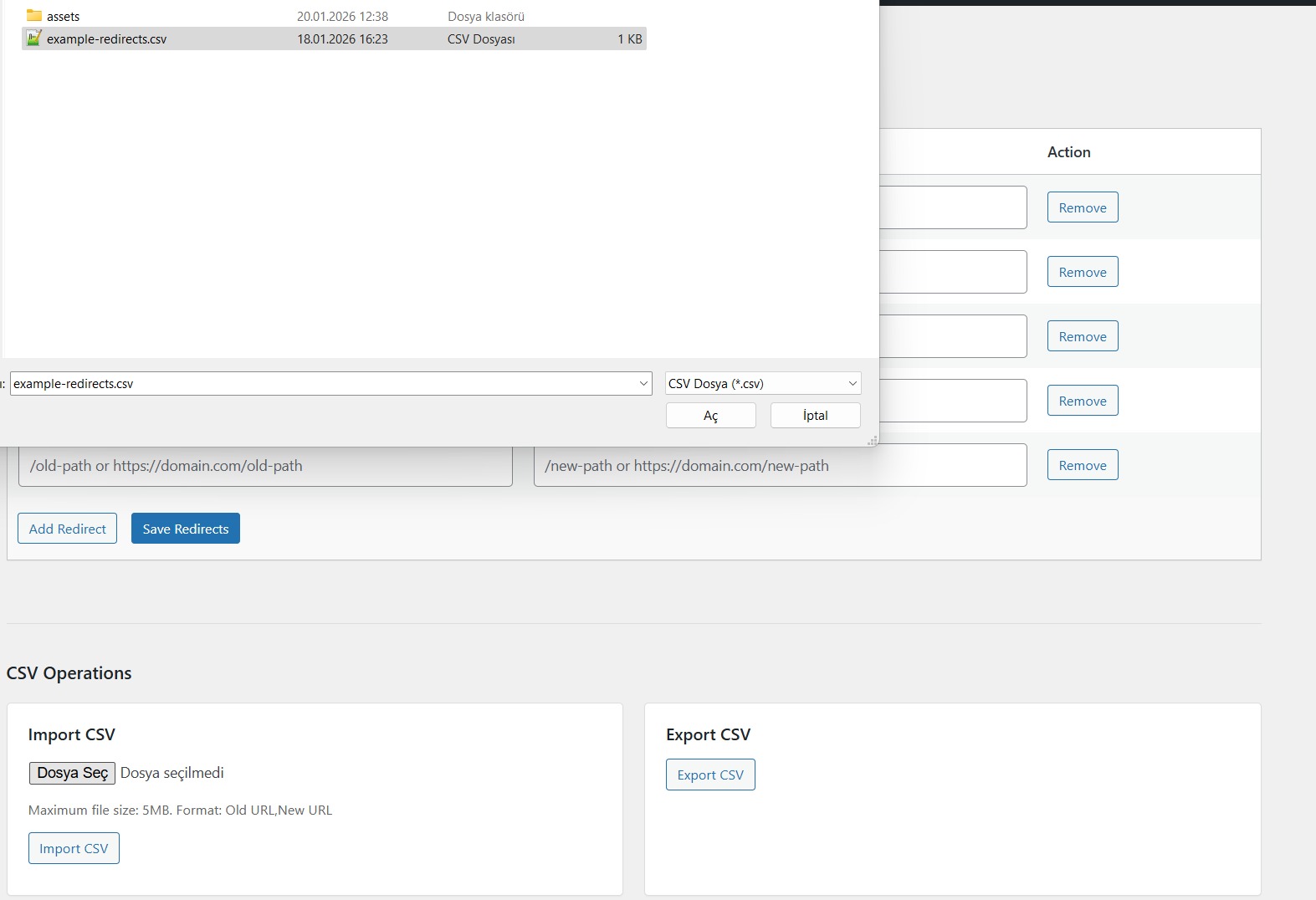Click the 'Dosya seçilmedi' status text
Viewport: 1316px width, 900px height.
tap(172, 773)
